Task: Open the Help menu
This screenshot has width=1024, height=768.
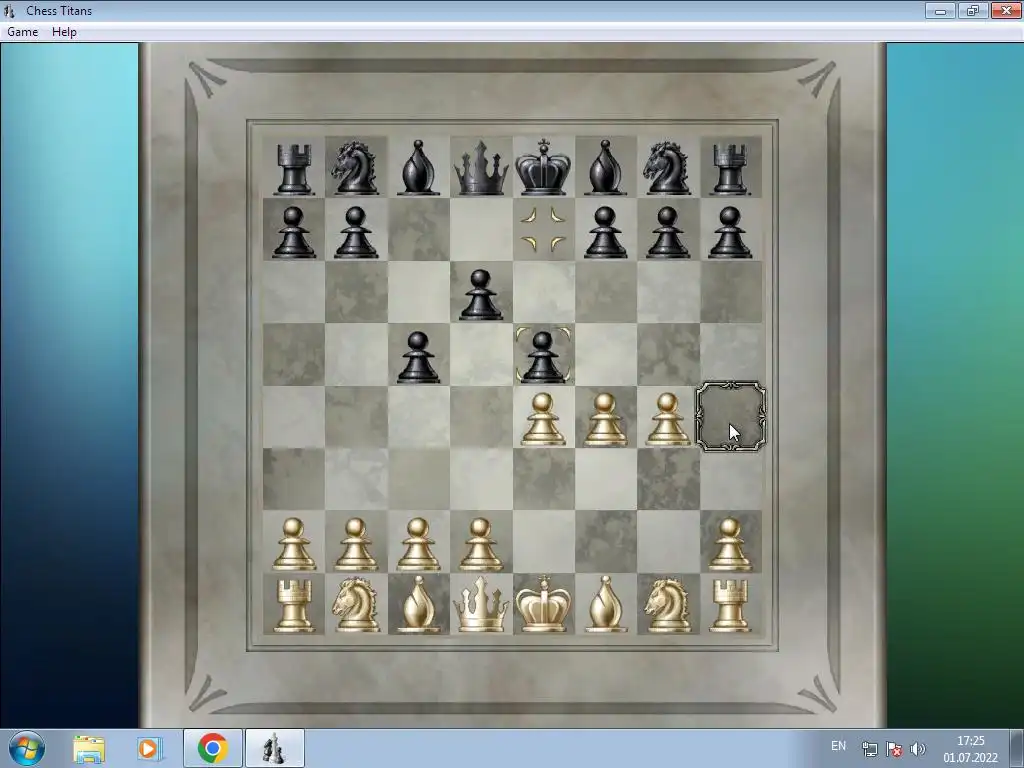Action: (x=64, y=31)
